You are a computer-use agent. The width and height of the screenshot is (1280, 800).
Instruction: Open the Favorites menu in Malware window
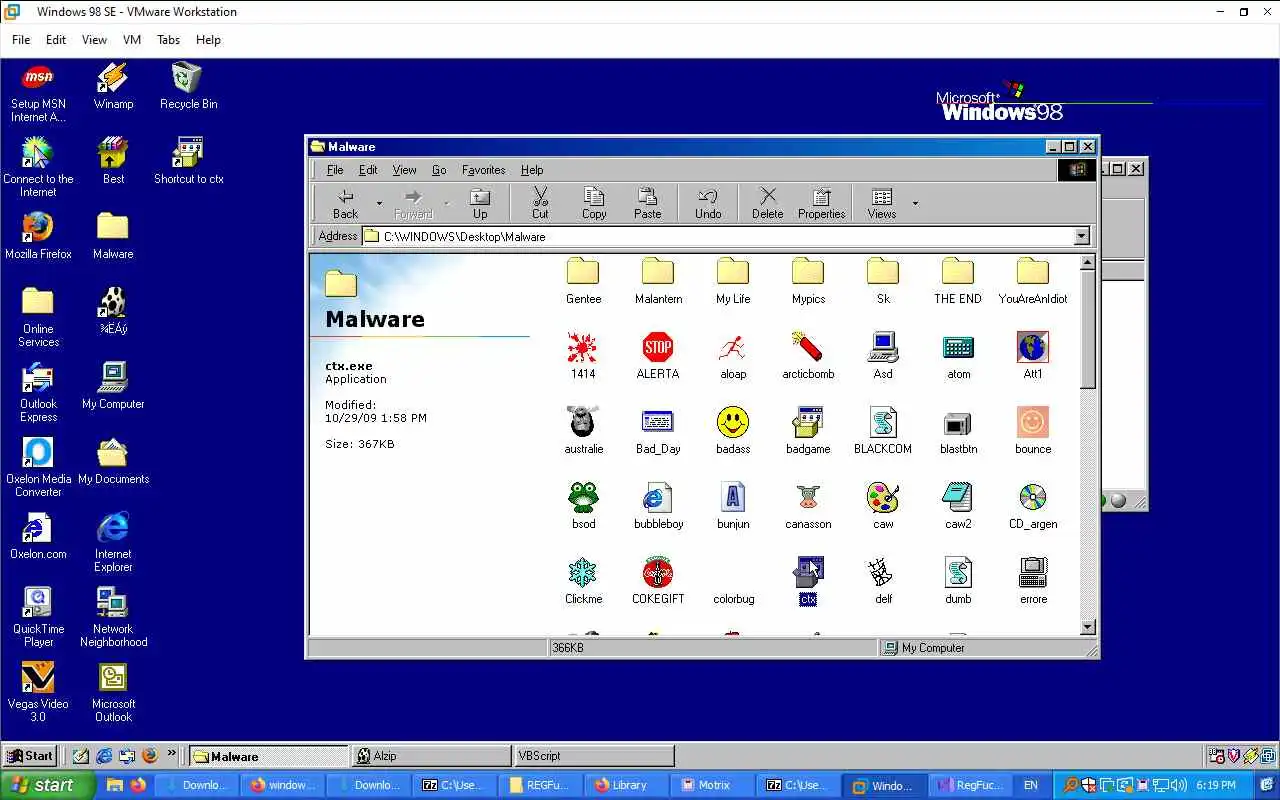pyautogui.click(x=483, y=170)
